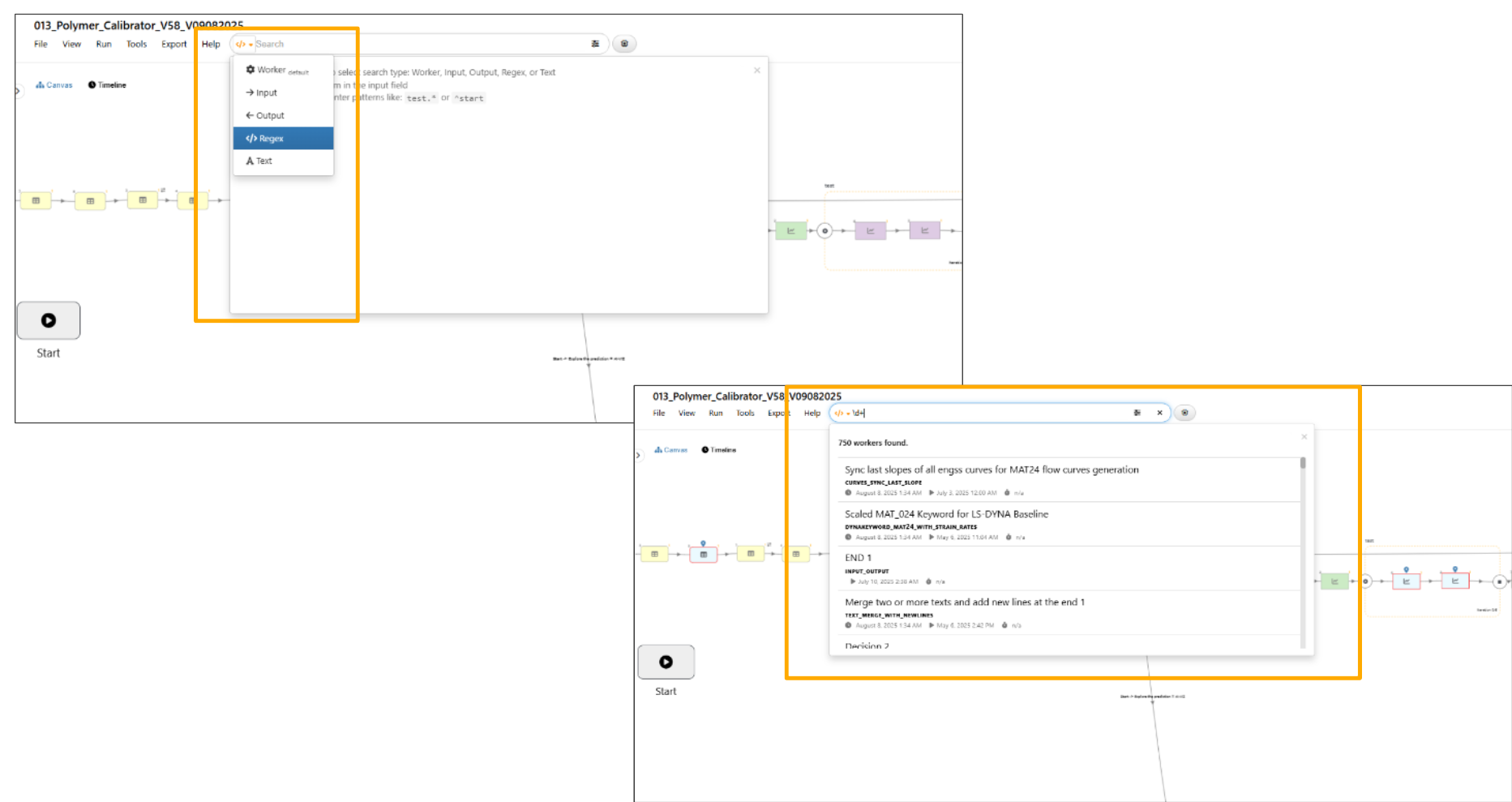The width and height of the screenshot is (1512, 802).
Task: Select first yellow table node, upper-left window
Action: coord(36,200)
